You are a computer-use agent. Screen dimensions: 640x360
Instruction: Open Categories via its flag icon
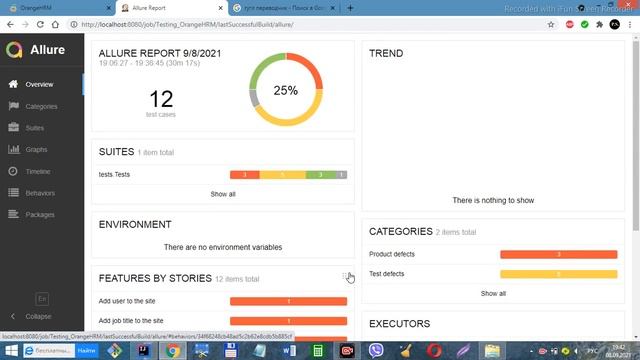(x=13, y=106)
